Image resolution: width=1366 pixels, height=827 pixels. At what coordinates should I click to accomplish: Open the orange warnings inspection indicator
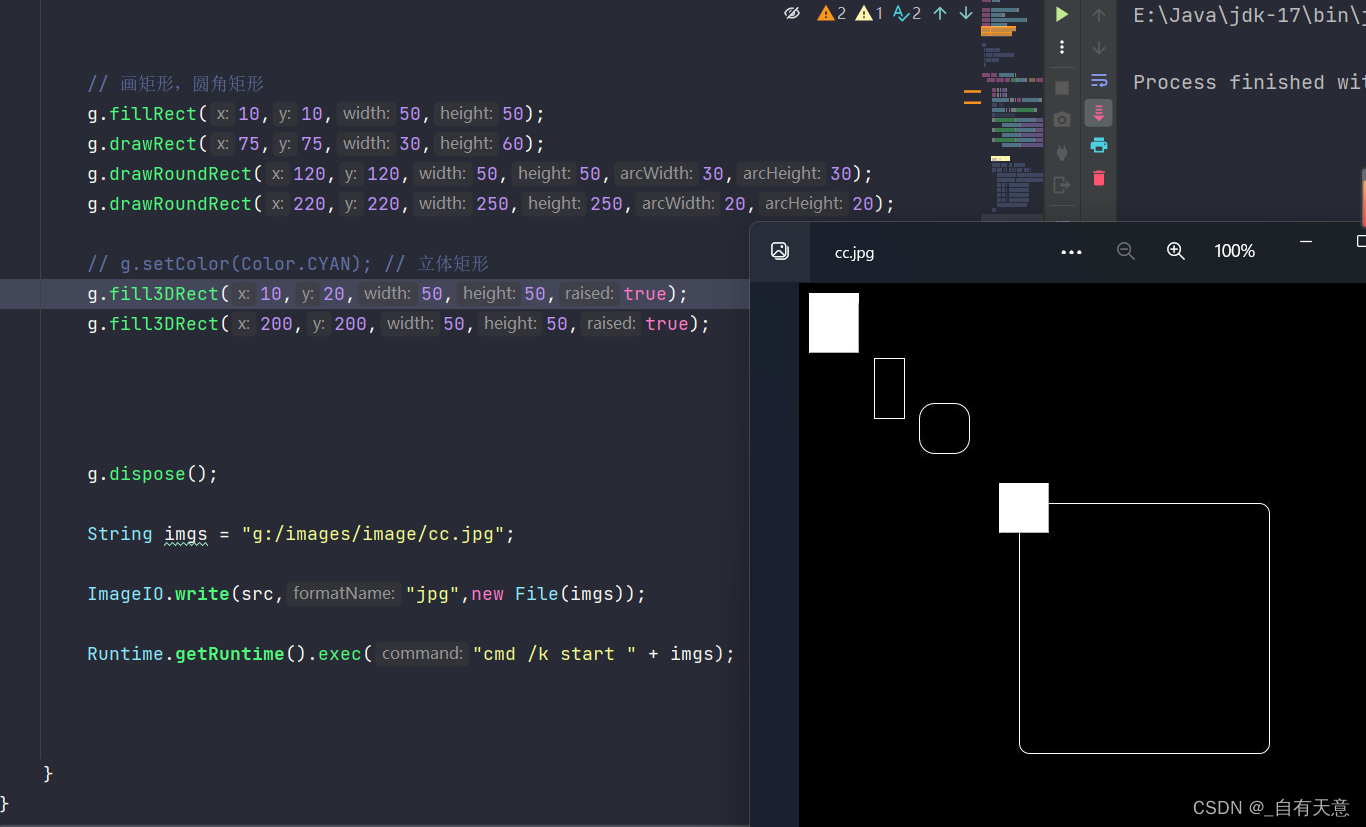pos(832,13)
